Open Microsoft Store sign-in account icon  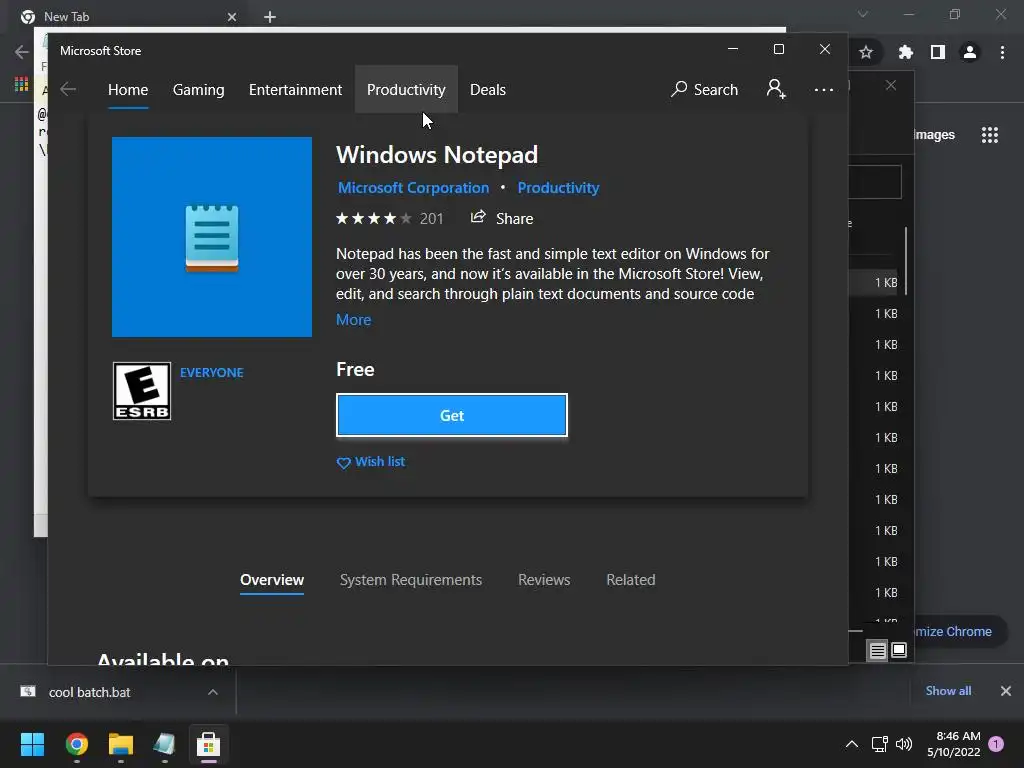(x=776, y=89)
